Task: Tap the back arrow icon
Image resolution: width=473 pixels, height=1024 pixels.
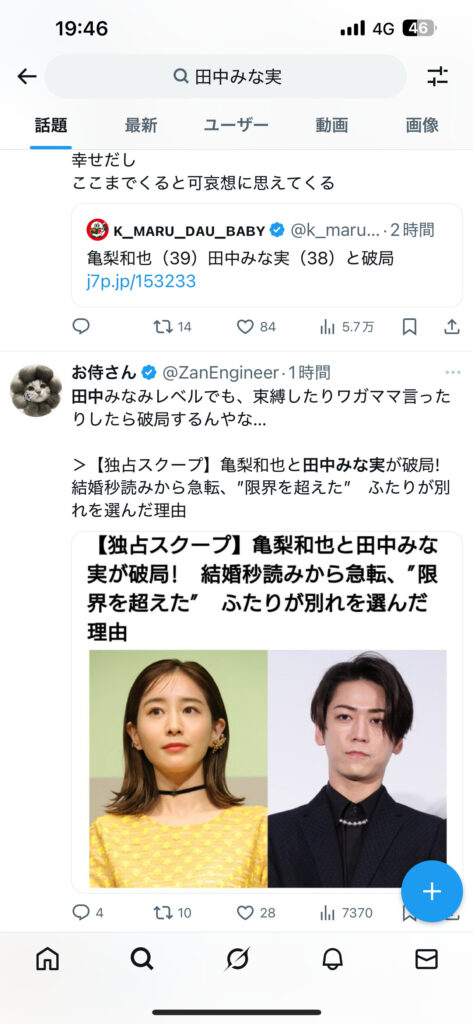Action: tap(27, 76)
